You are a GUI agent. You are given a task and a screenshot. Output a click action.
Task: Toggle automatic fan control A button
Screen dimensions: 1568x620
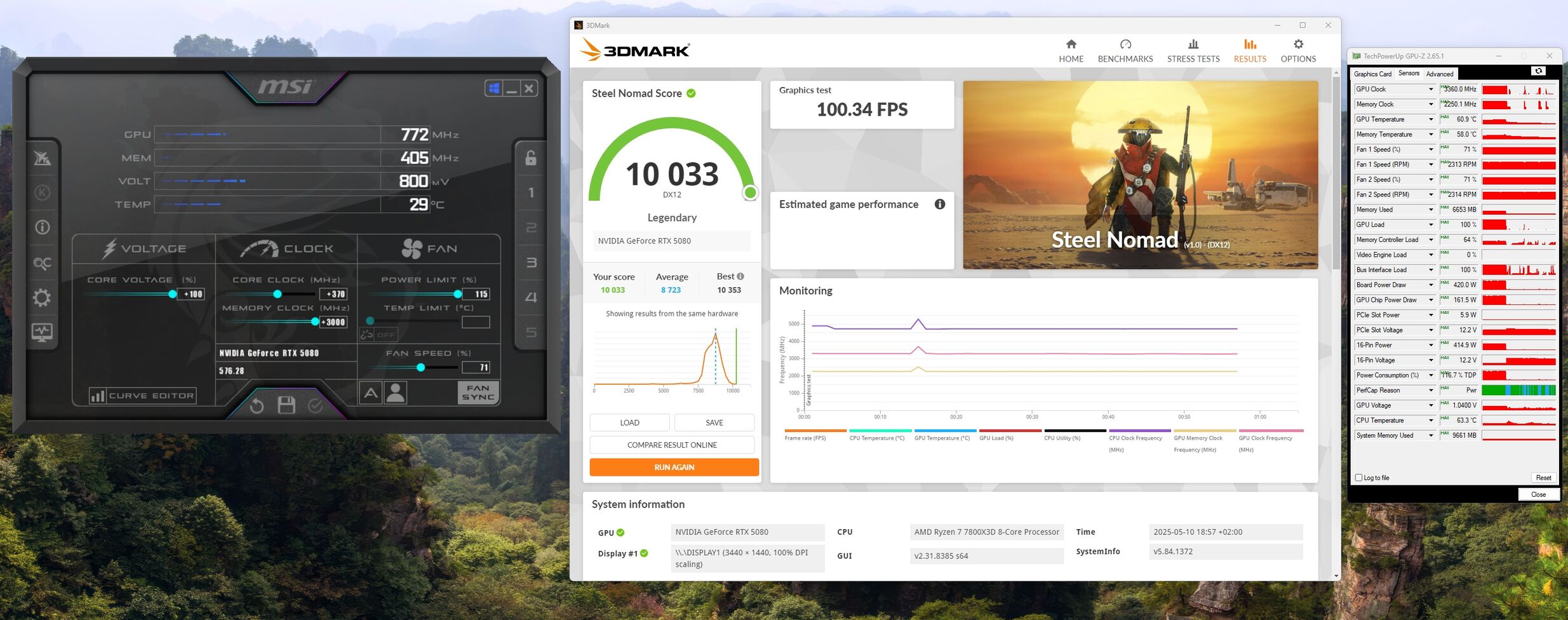371,393
